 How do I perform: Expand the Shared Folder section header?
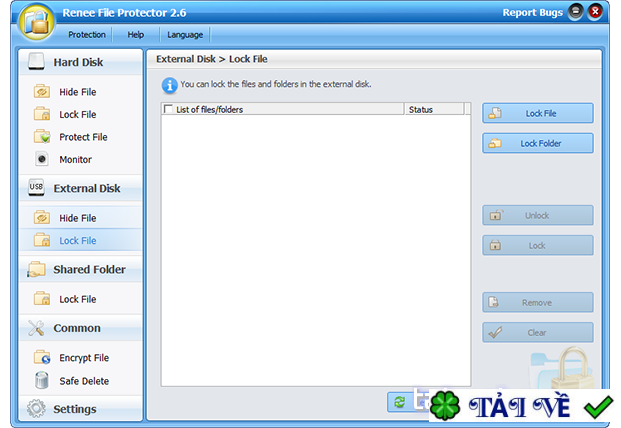[x=80, y=269]
